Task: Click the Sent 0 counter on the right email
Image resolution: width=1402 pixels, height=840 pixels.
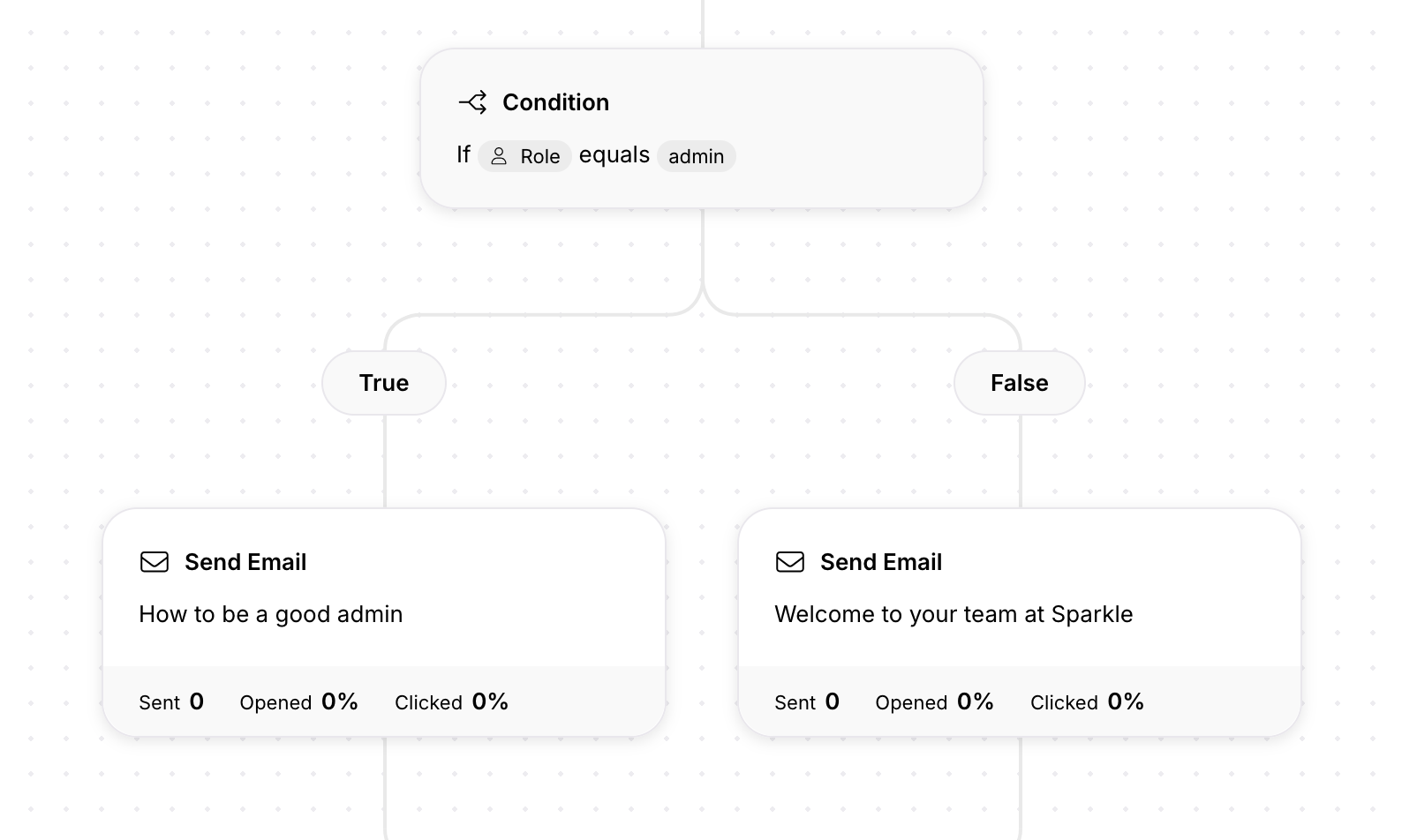Action: coord(806,701)
